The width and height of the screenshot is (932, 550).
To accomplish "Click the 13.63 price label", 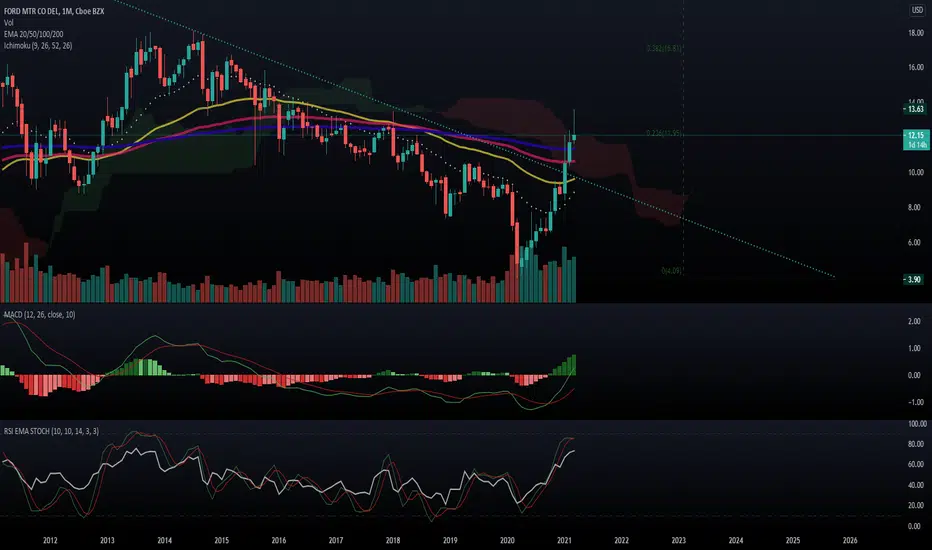I will pyautogui.click(x=915, y=109).
